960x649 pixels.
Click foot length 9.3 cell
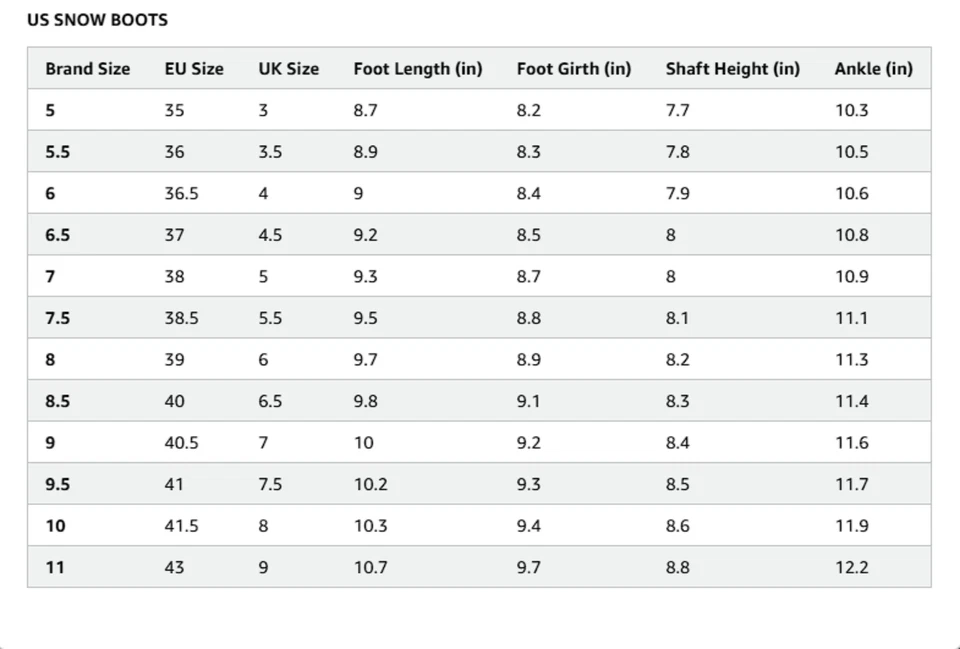coord(366,277)
